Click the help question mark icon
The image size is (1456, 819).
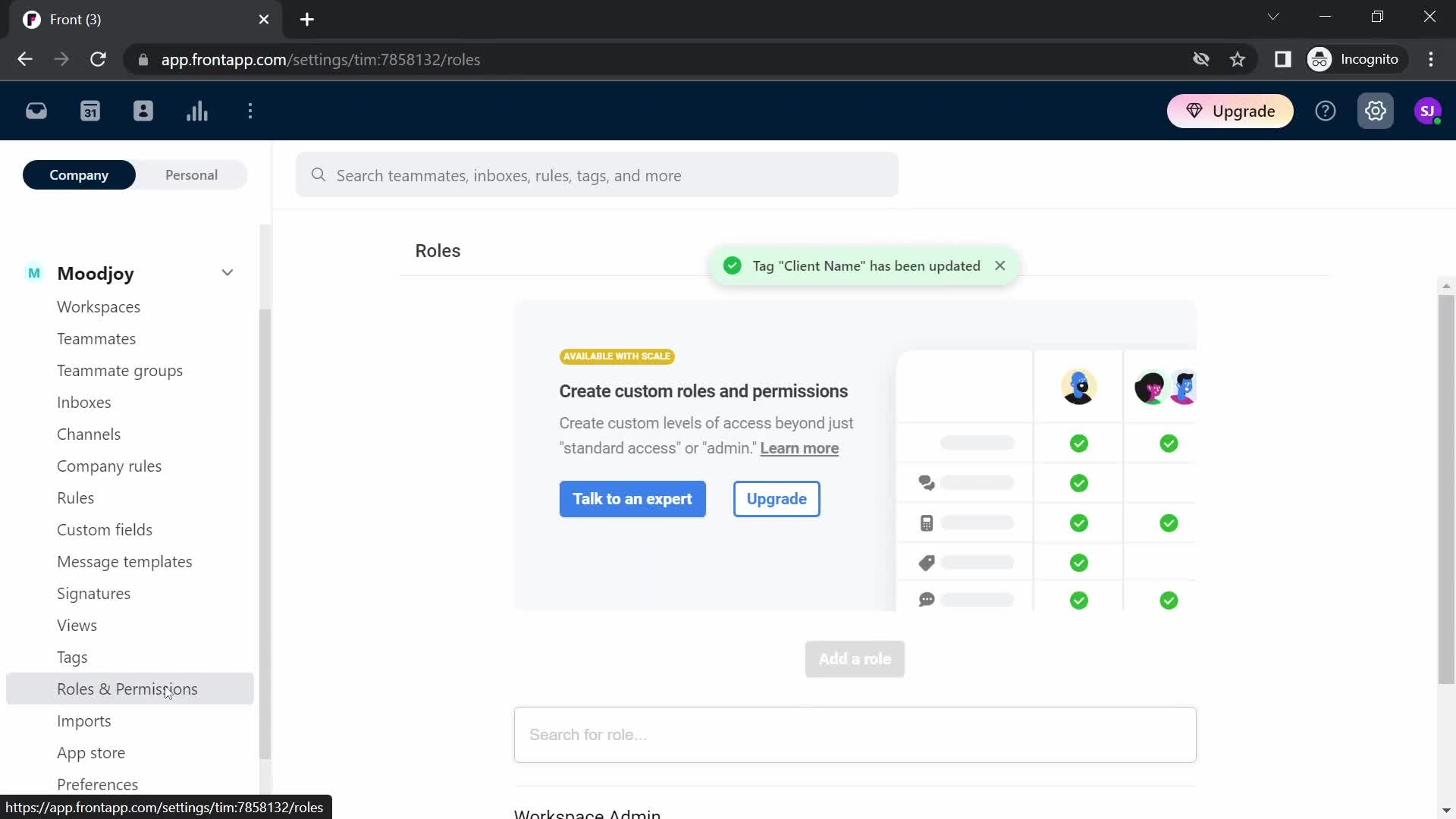[1326, 110]
